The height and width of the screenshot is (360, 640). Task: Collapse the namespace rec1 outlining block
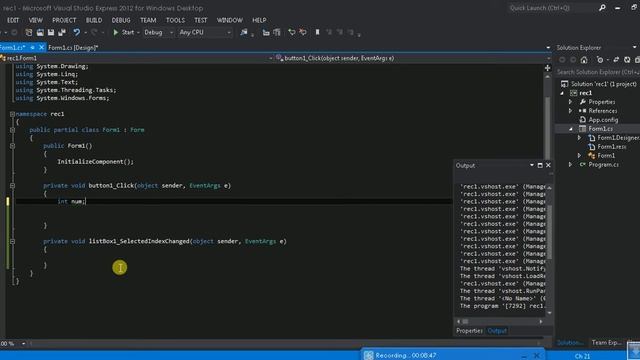(x=12, y=114)
